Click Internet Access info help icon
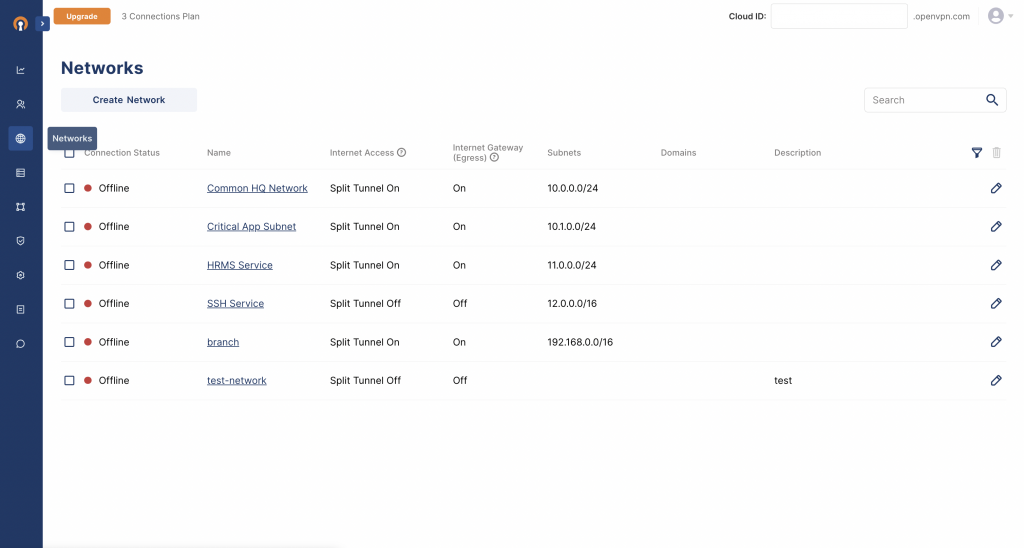The width and height of the screenshot is (1024, 548). (402, 153)
